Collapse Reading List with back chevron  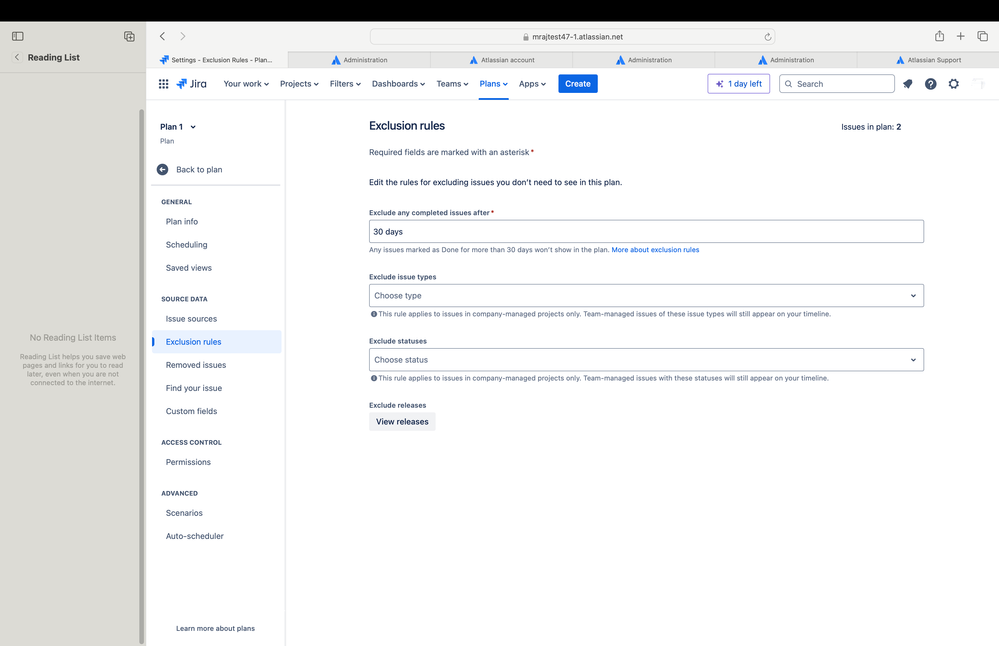17,57
